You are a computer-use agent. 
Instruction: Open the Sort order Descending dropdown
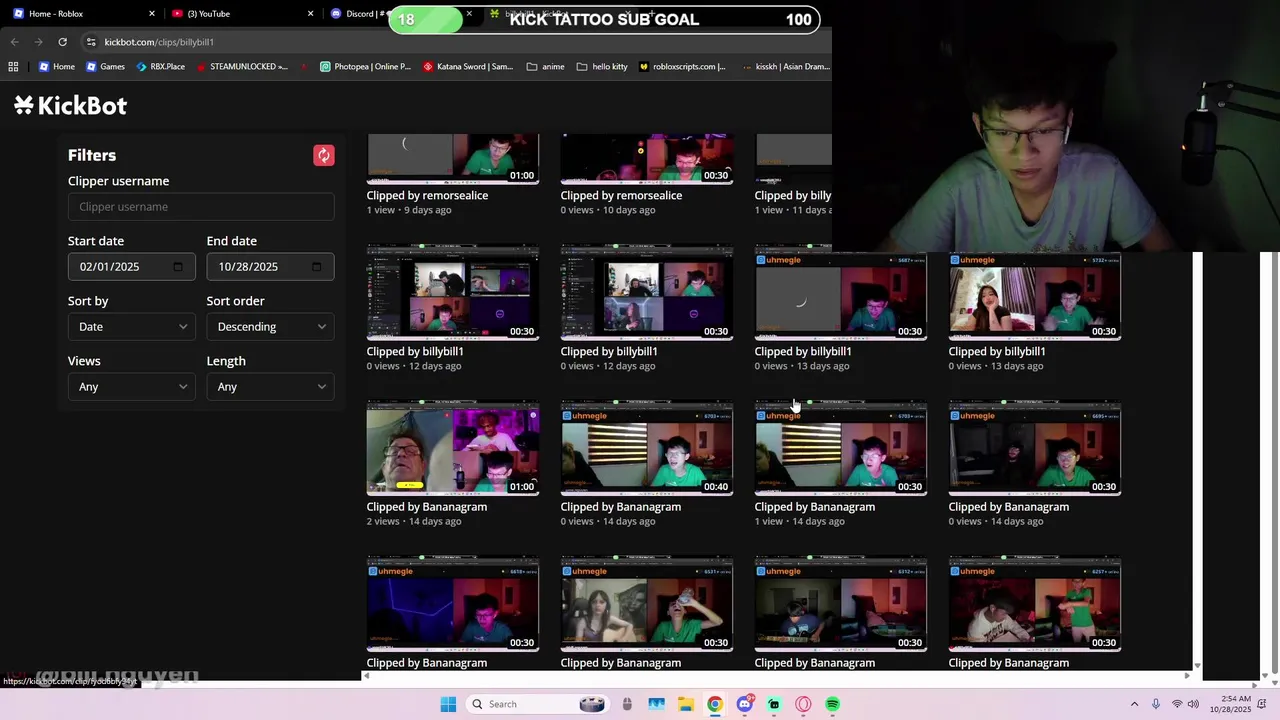pyautogui.click(x=270, y=327)
